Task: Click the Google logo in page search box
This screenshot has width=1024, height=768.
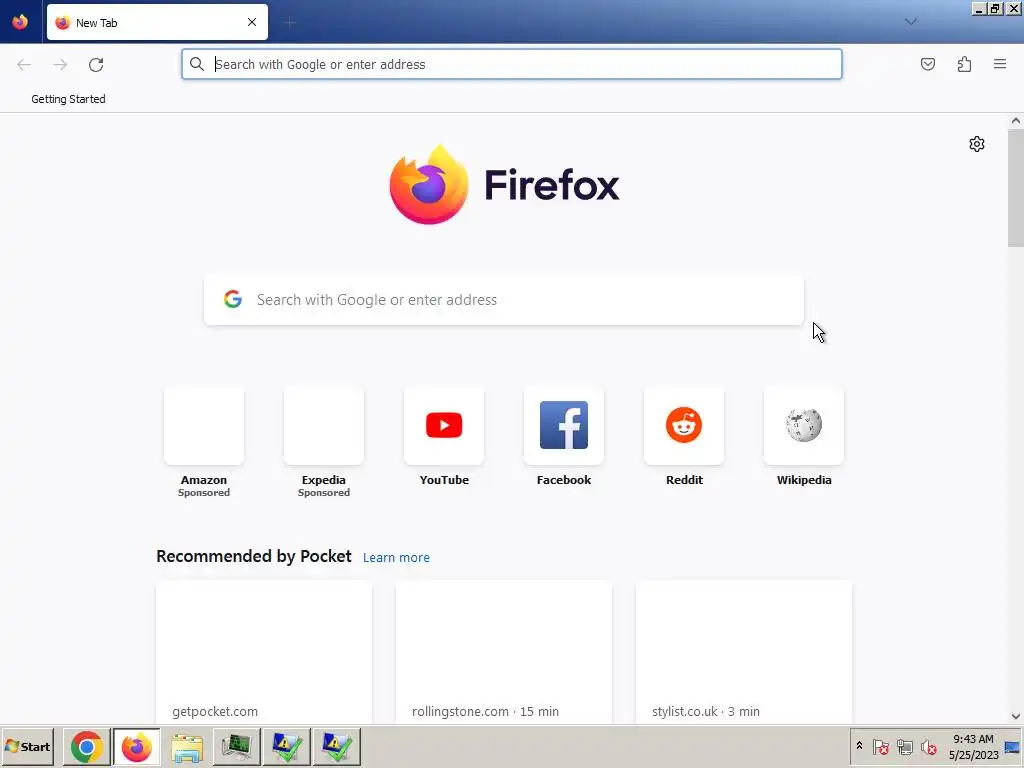Action: (x=232, y=299)
